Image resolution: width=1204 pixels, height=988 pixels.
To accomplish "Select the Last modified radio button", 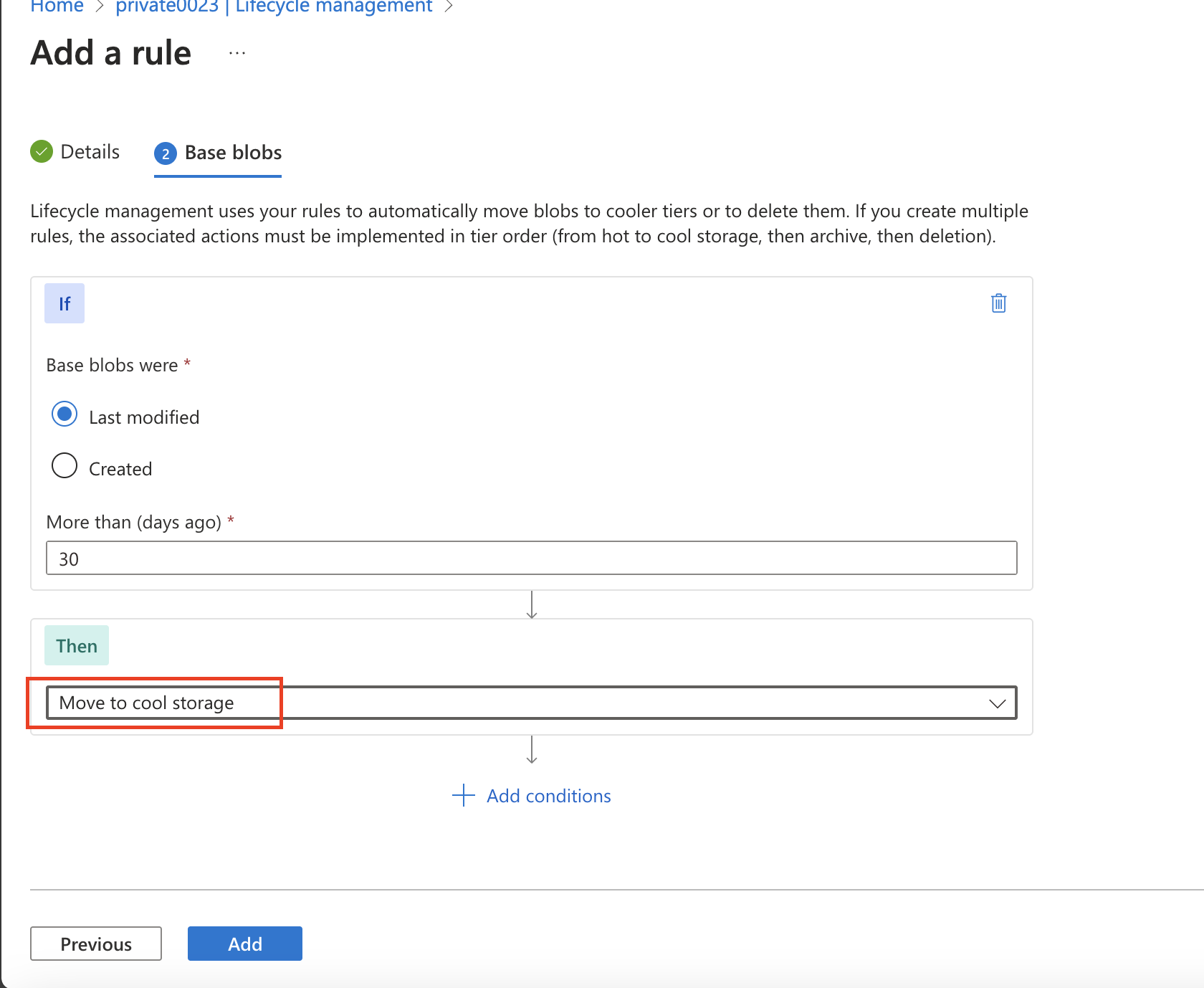I will (64, 414).
